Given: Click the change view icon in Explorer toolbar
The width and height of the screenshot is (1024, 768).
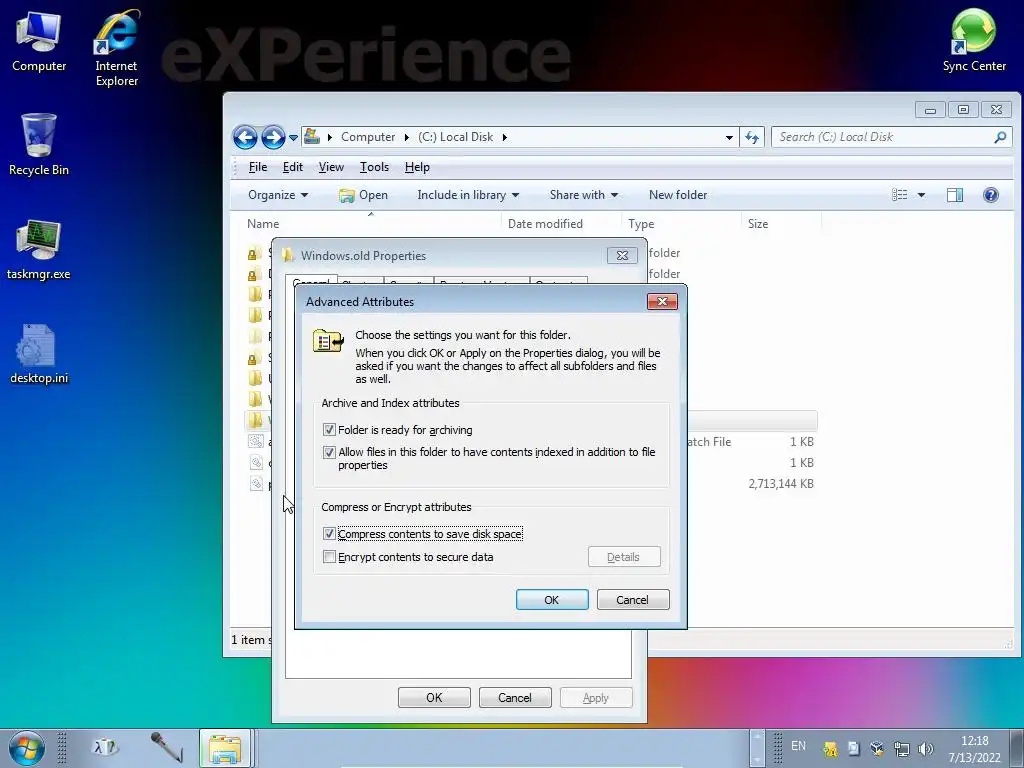Looking at the screenshot, I should [899, 195].
